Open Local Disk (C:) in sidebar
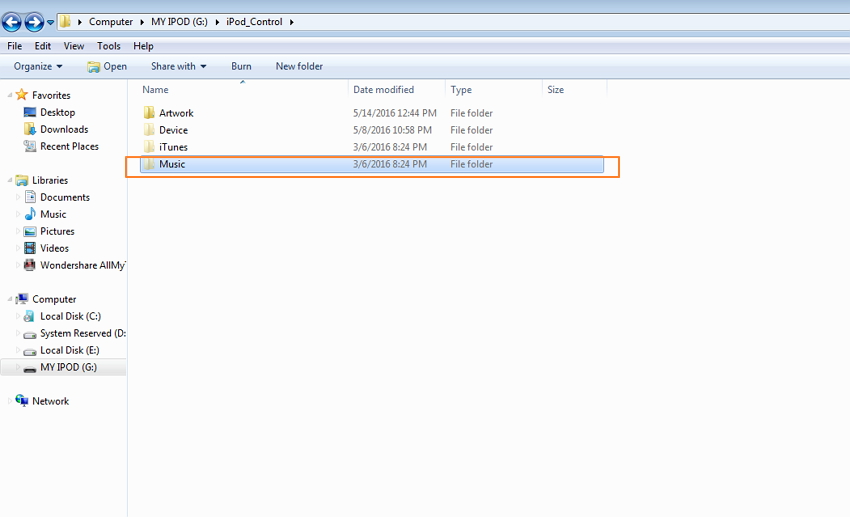 pos(70,316)
